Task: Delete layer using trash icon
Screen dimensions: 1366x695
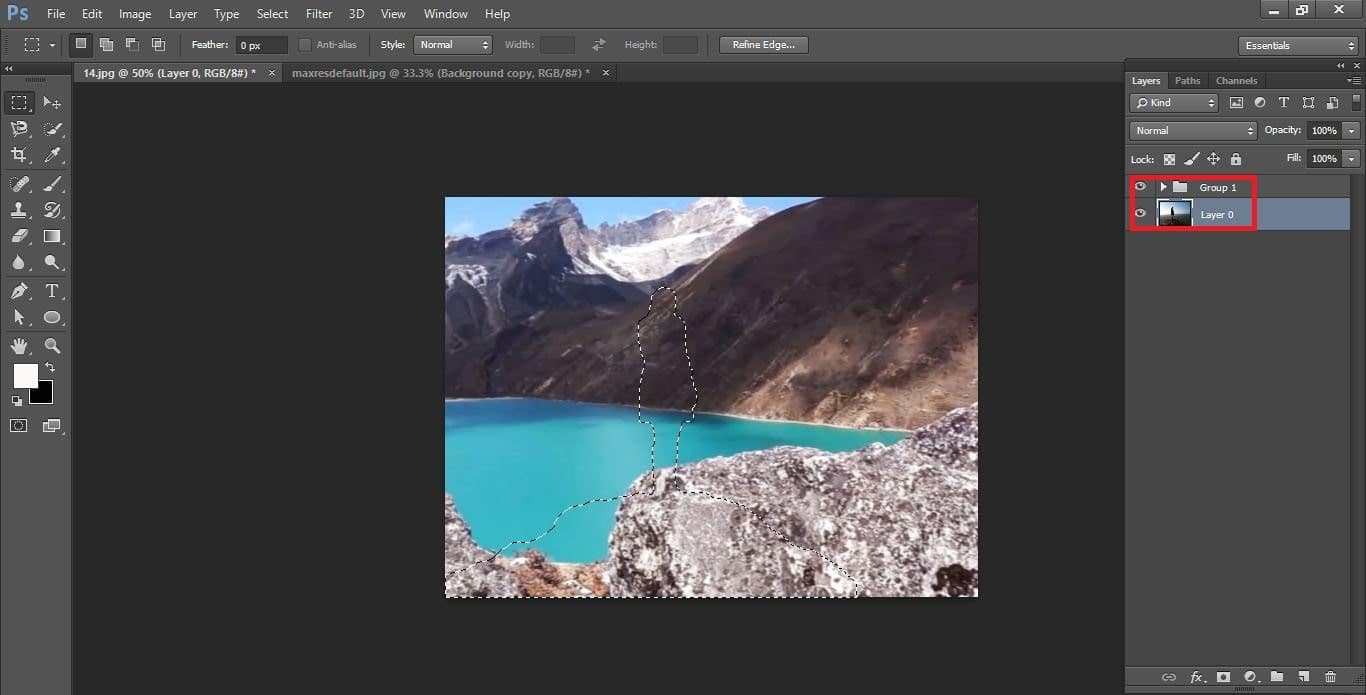Action: tap(1333, 677)
